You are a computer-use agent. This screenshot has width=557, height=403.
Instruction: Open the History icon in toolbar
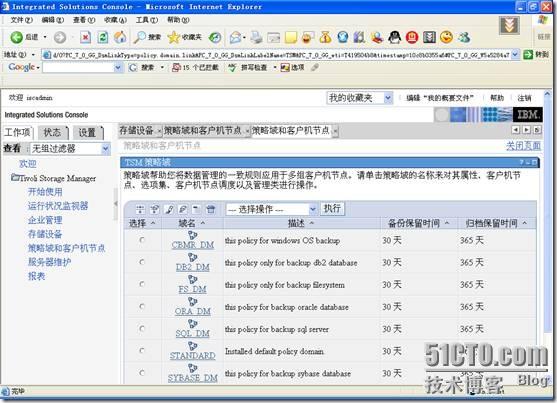click(215, 37)
